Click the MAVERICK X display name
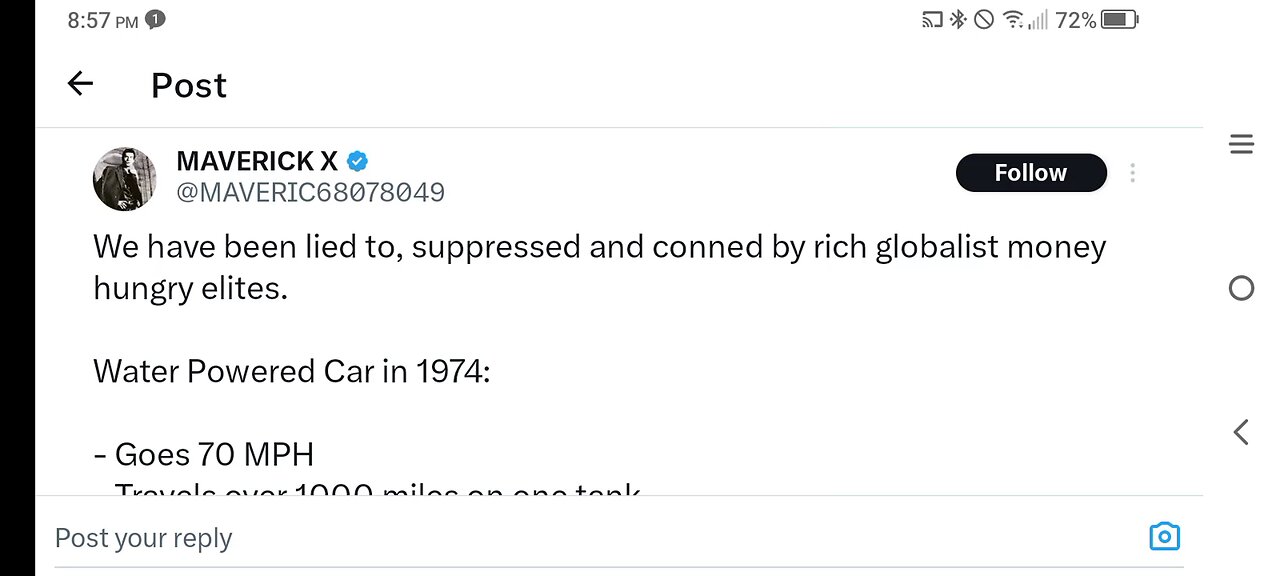Viewport: 1280px width, 576px height. 257,161
